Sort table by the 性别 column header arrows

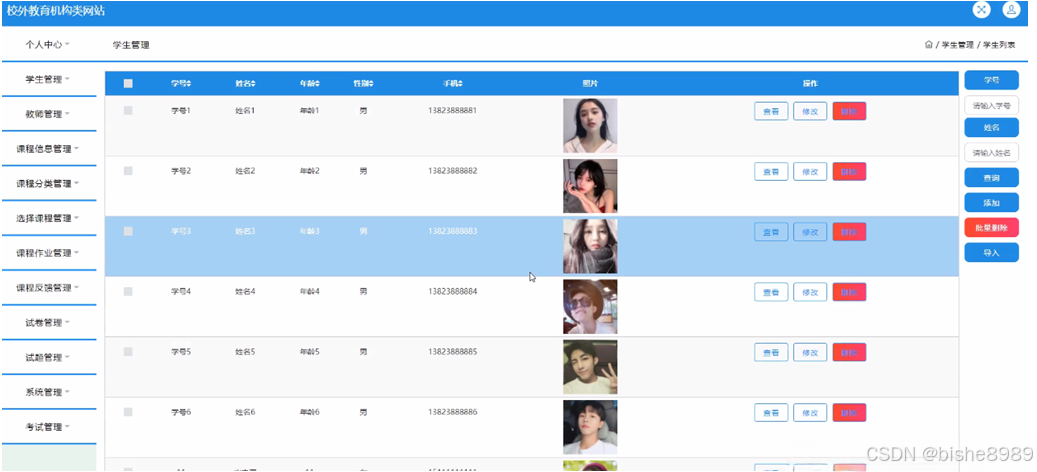371,84
